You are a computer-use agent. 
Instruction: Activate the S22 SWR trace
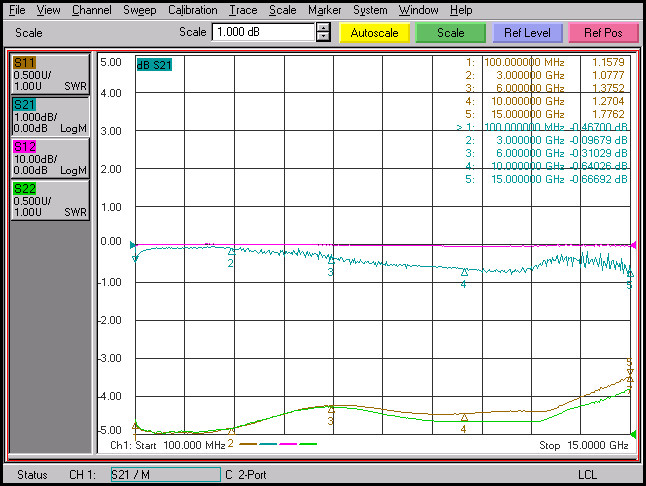tap(49, 200)
